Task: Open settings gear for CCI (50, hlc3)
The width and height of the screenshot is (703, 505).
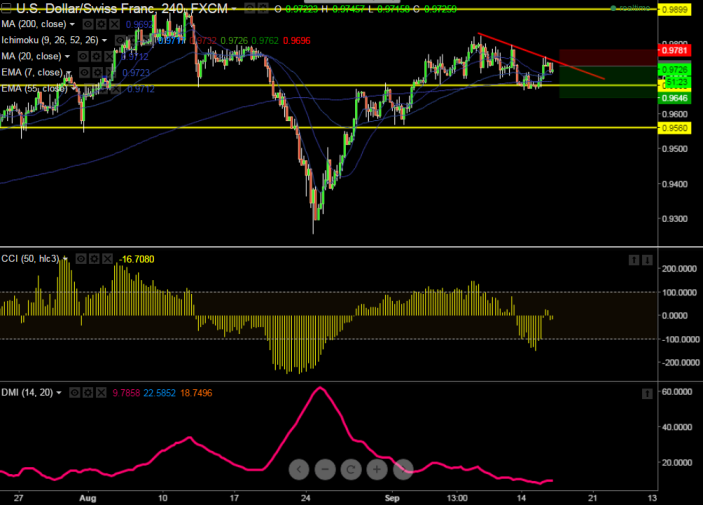Action: tap(94, 259)
